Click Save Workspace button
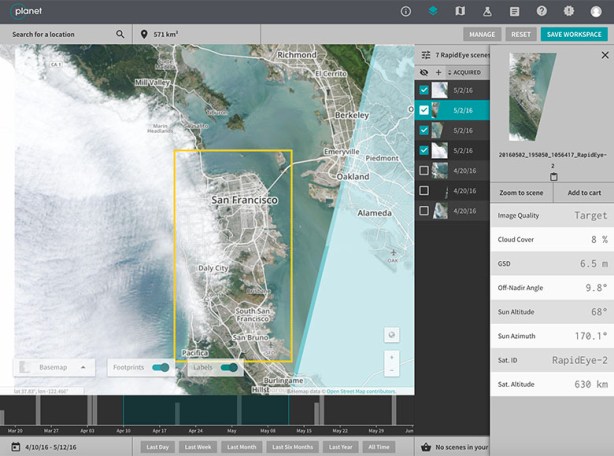Image resolution: width=614 pixels, height=456 pixels. 574,34
